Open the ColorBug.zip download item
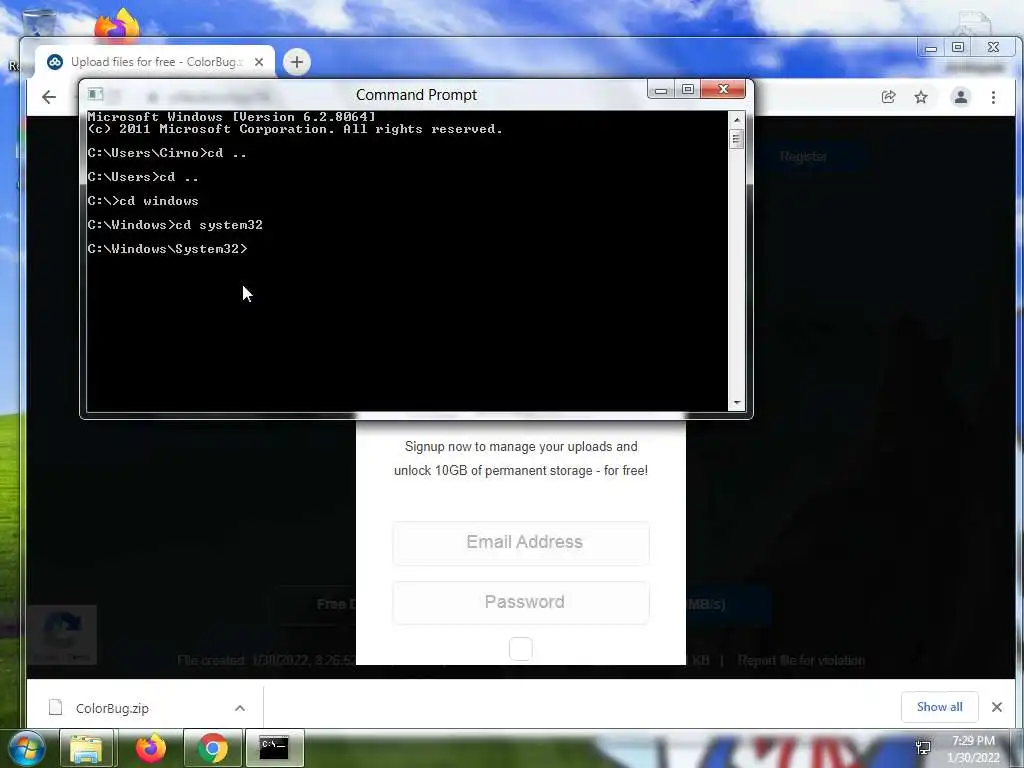This screenshot has width=1024, height=768. [111, 708]
